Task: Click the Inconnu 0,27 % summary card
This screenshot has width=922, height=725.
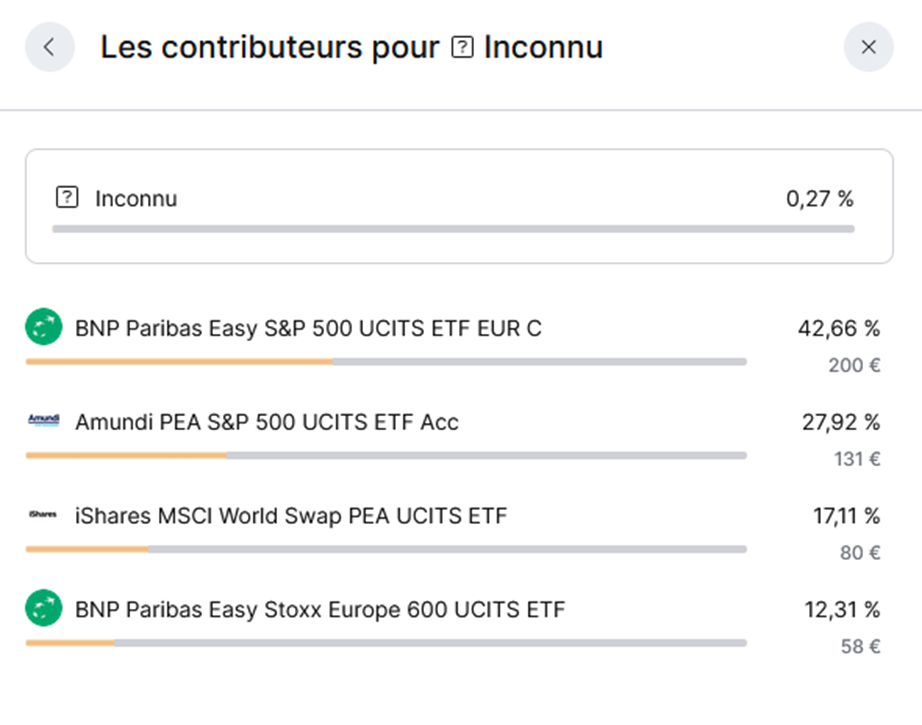Action: (459, 206)
